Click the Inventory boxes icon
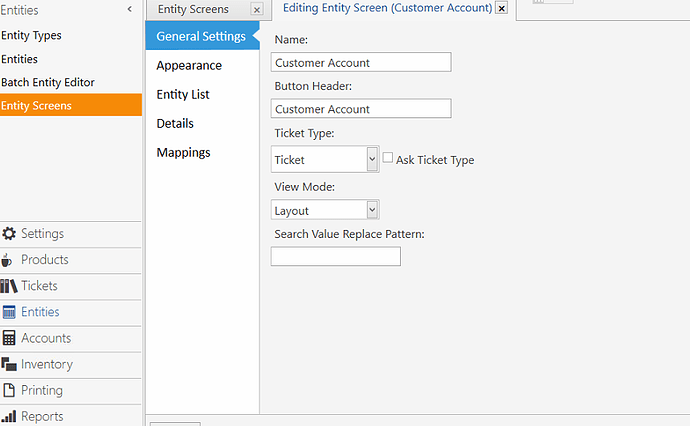 pyautogui.click(x=9, y=364)
